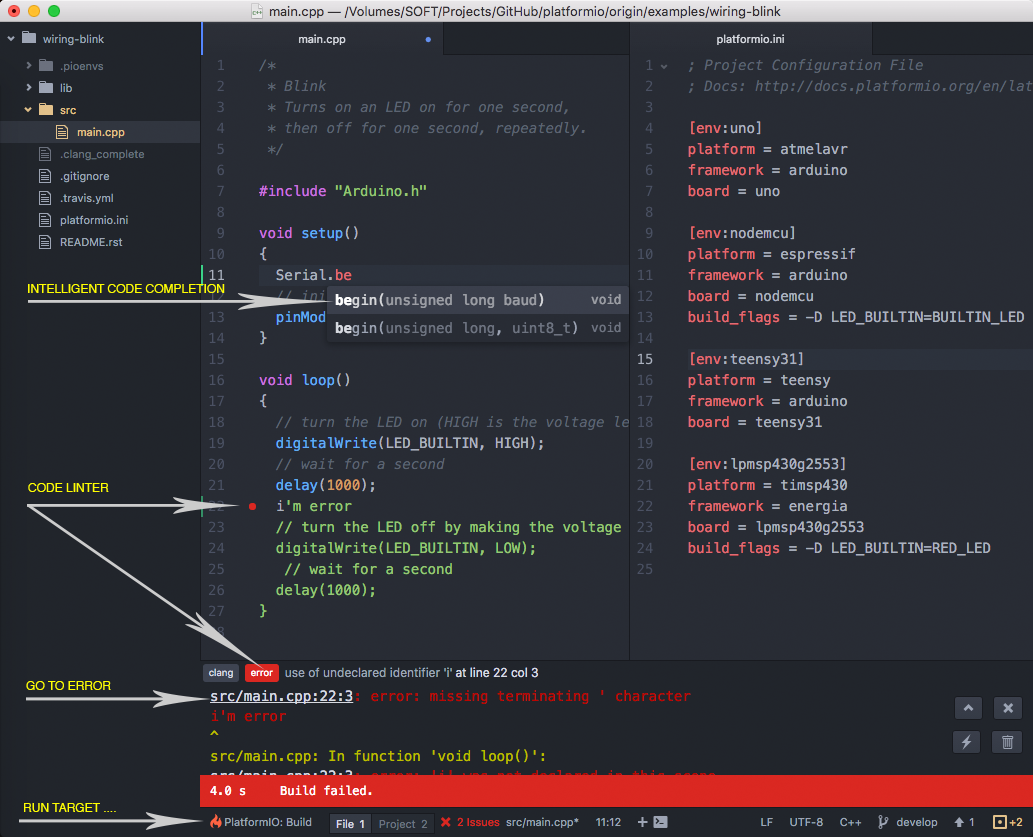Image resolution: width=1033 pixels, height=837 pixels.
Task: Click file proxy icon in title bar
Action: pos(257,11)
